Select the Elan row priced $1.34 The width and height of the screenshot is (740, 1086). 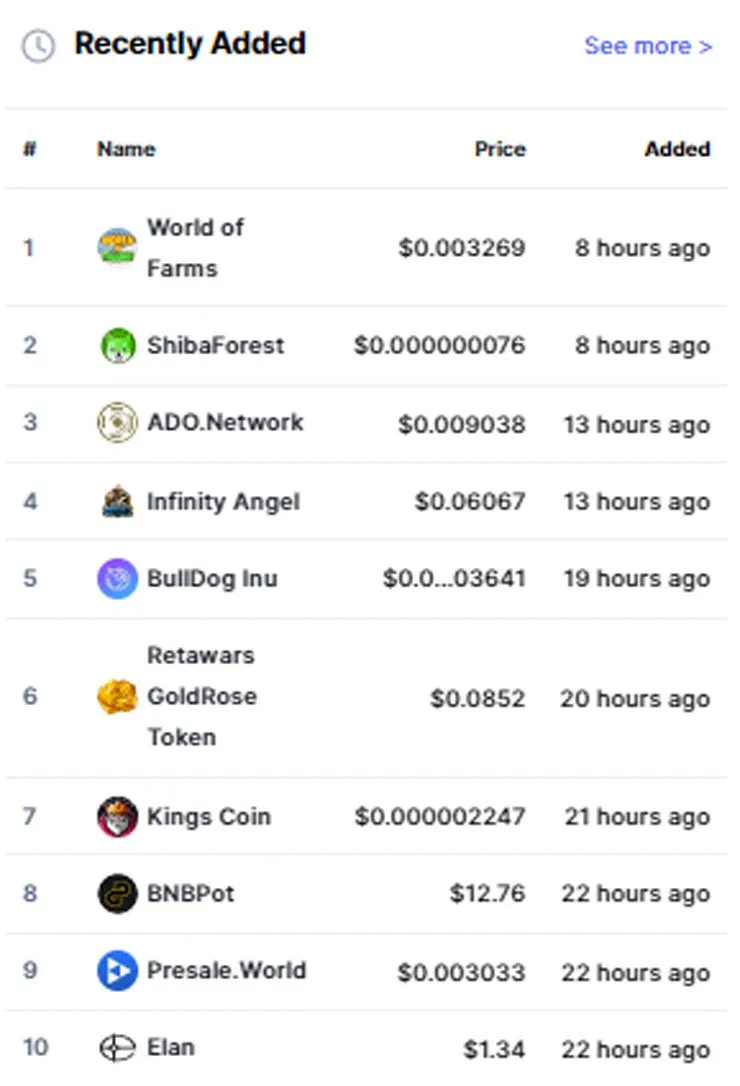367,1048
